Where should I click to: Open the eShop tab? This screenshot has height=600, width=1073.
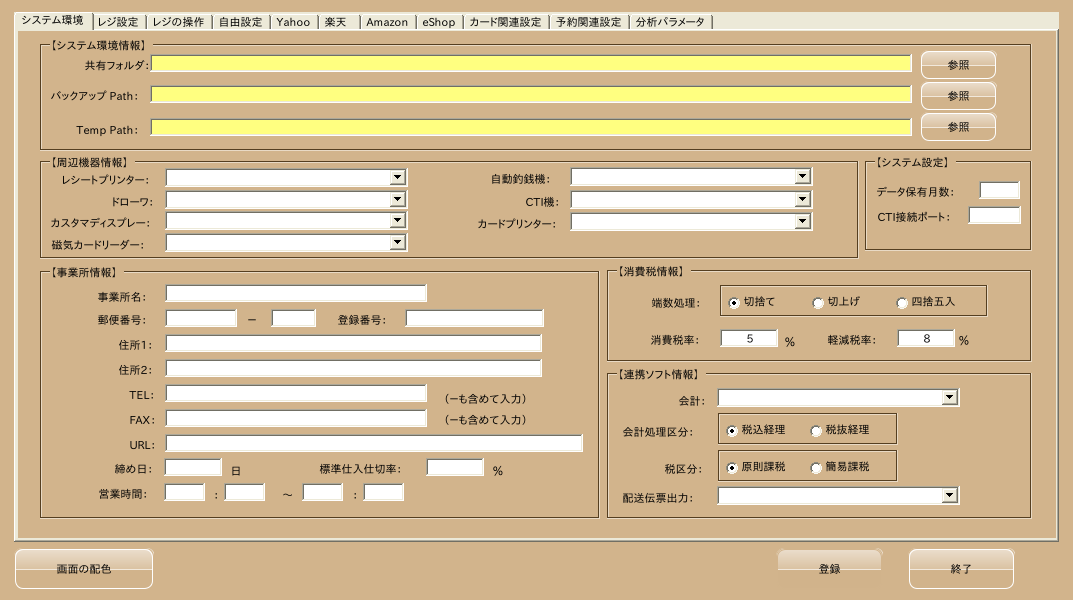[439, 22]
